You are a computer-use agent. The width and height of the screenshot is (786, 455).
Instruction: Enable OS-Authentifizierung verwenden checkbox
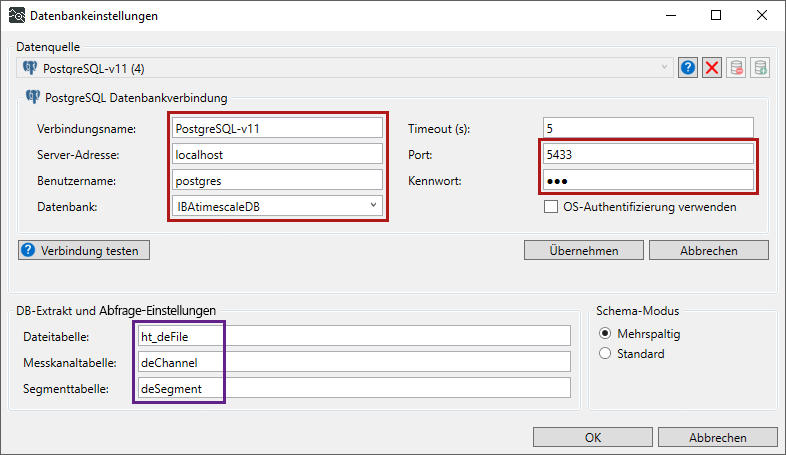point(550,207)
